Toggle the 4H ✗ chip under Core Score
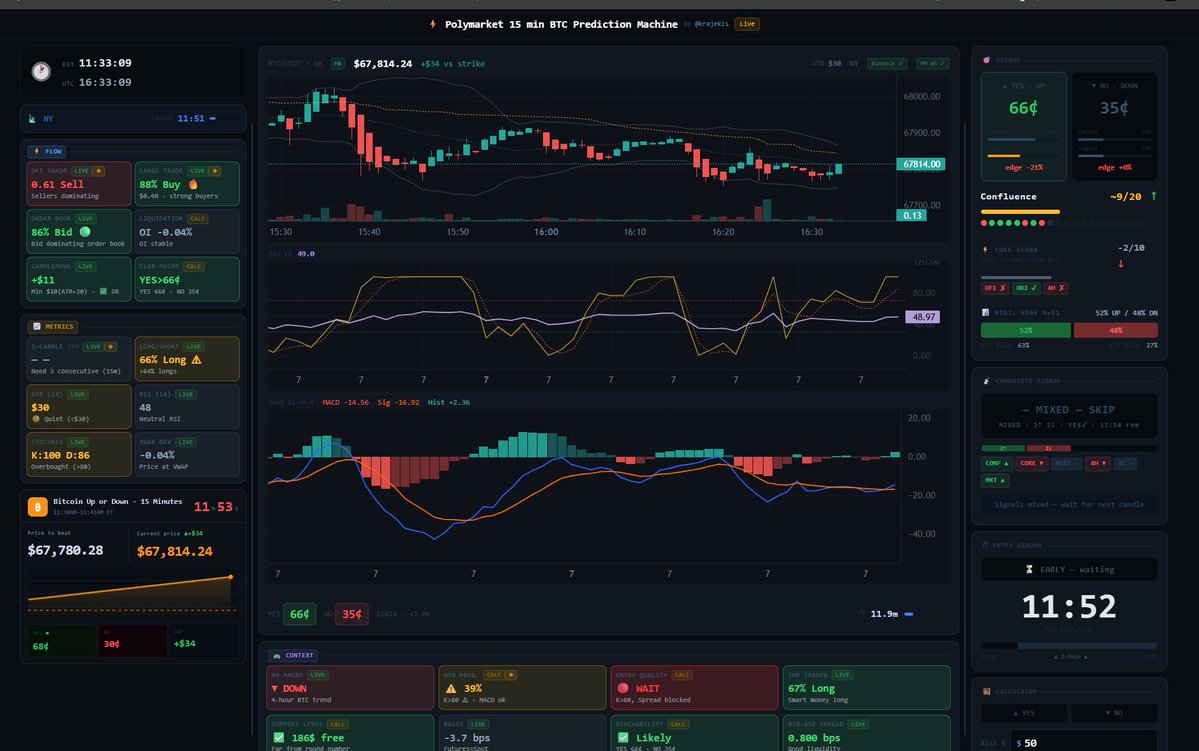 [x=1055, y=288]
